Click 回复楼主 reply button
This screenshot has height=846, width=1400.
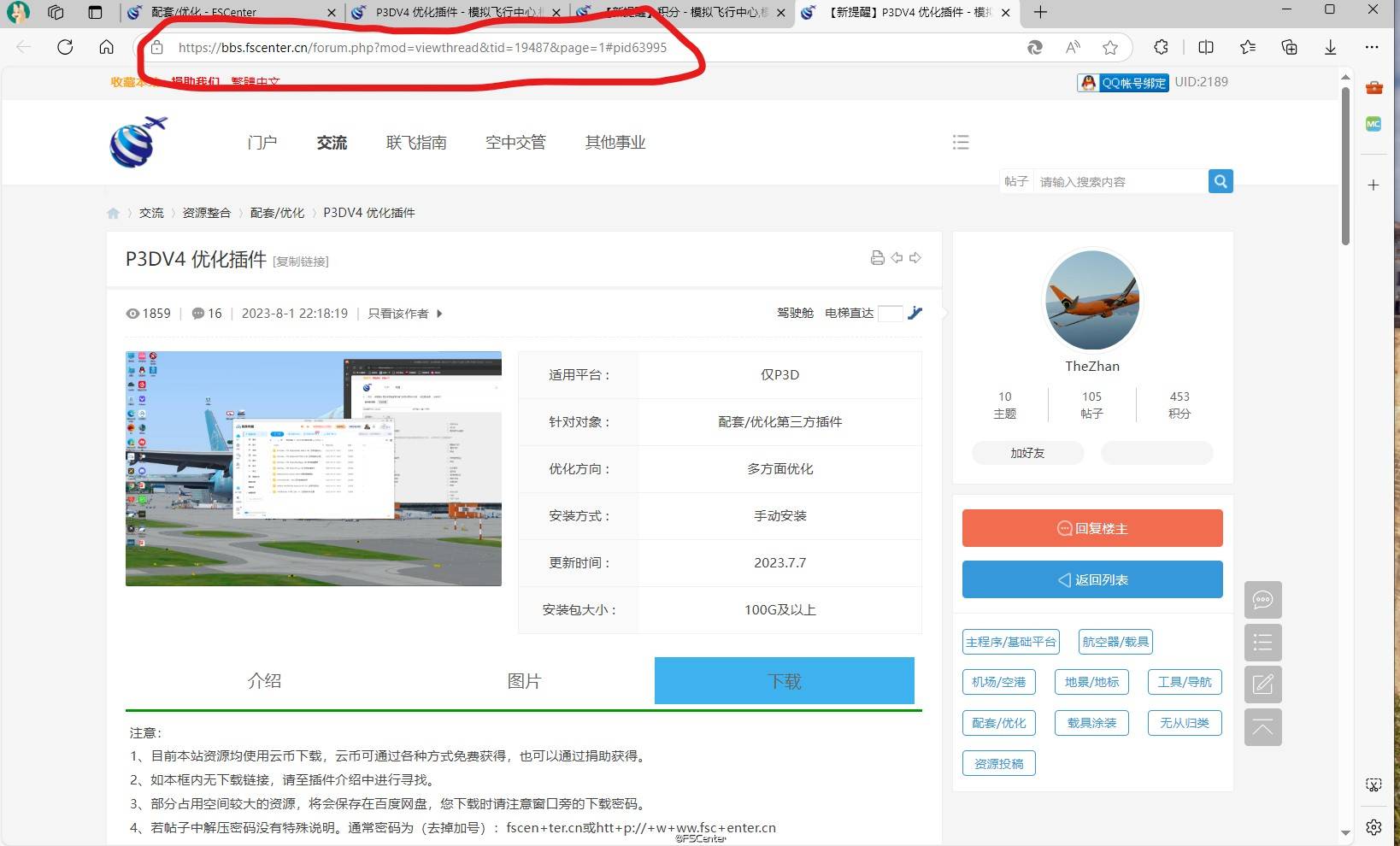coord(1092,528)
